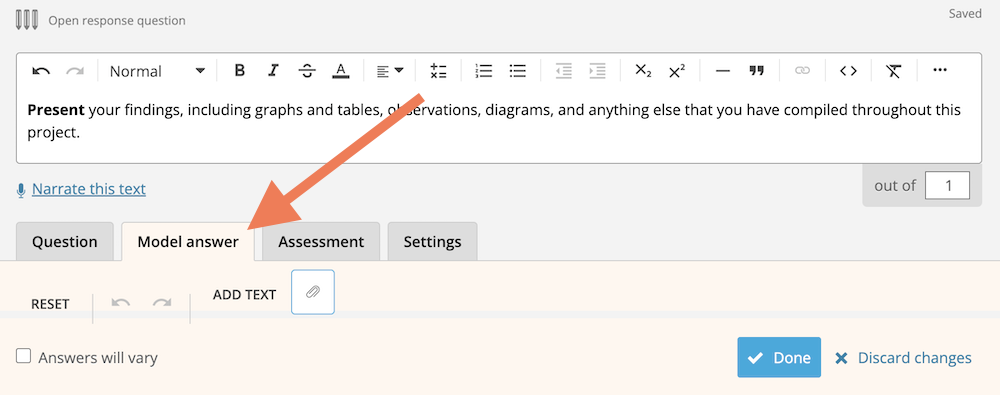Undo the last edit in editor toolbar

[41, 71]
